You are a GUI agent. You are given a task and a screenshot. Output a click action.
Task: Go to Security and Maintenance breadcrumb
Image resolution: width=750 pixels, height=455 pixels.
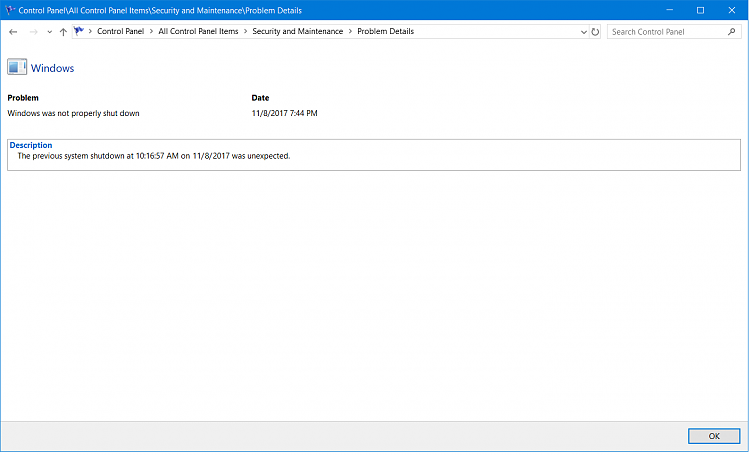point(298,31)
